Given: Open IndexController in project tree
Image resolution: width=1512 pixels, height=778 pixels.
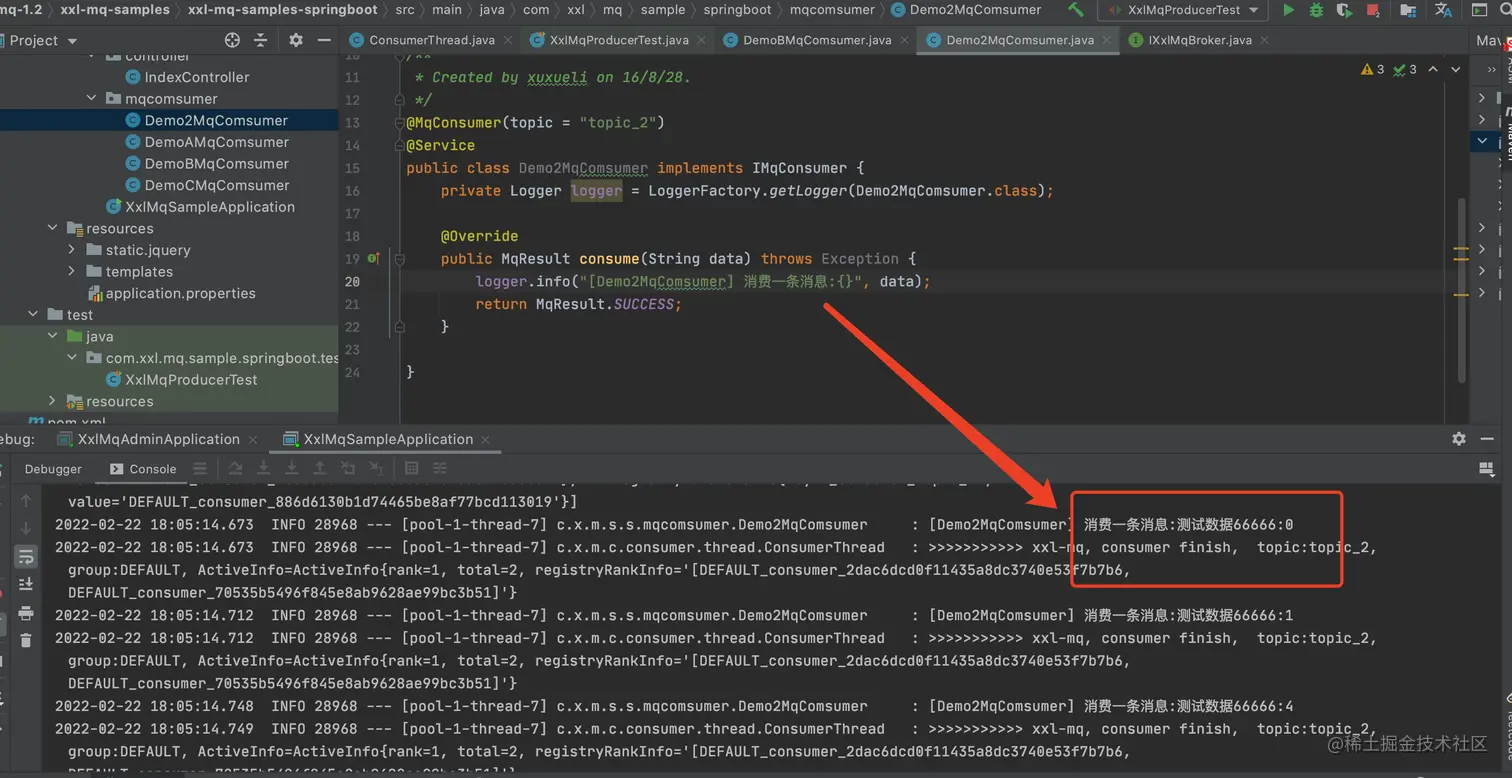Looking at the screenshot, I should (x=197, y=77).
